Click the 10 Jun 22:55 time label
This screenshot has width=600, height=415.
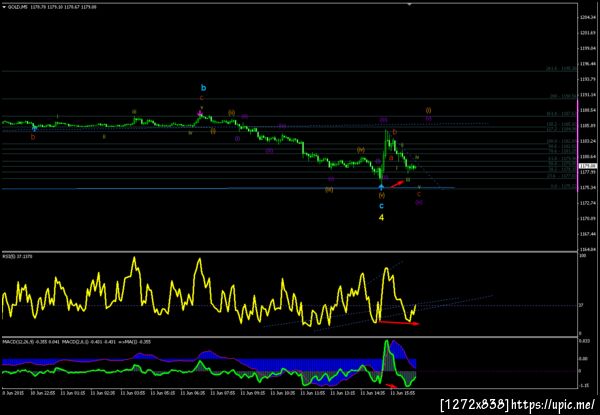click(45, 392)
